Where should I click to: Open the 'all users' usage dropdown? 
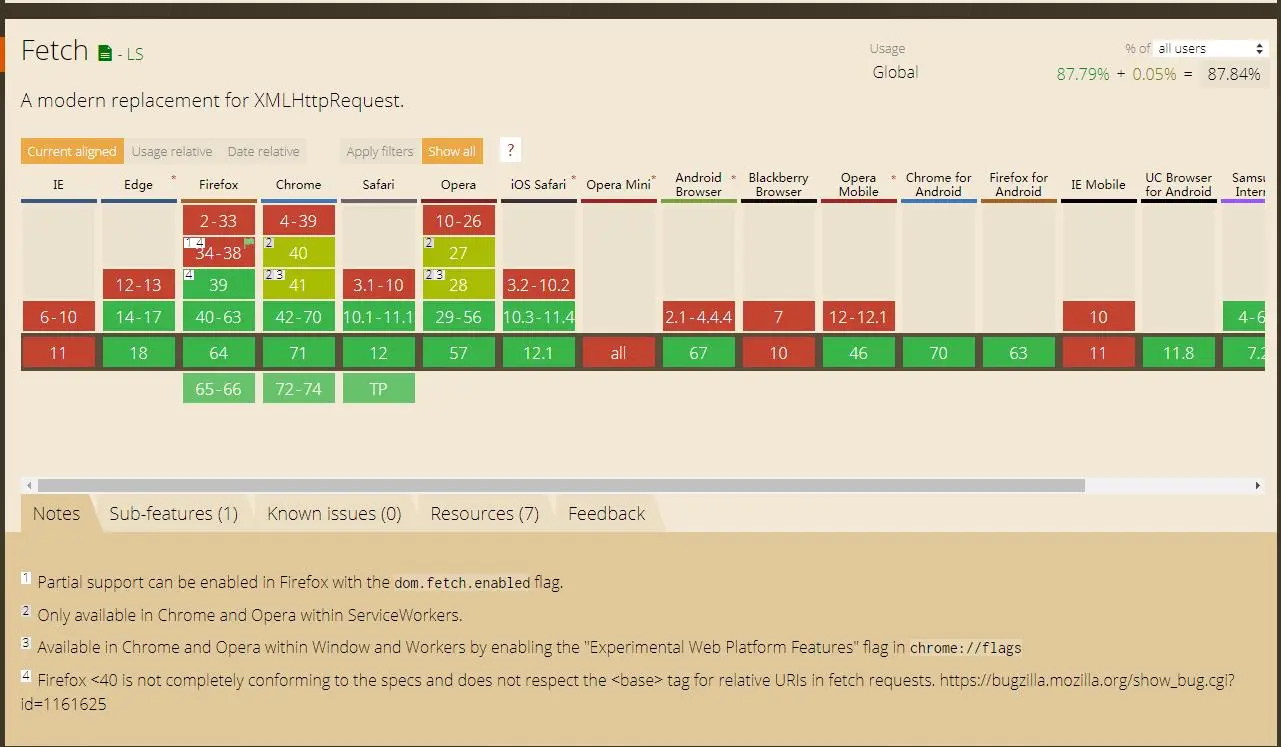pos(1211,48)
